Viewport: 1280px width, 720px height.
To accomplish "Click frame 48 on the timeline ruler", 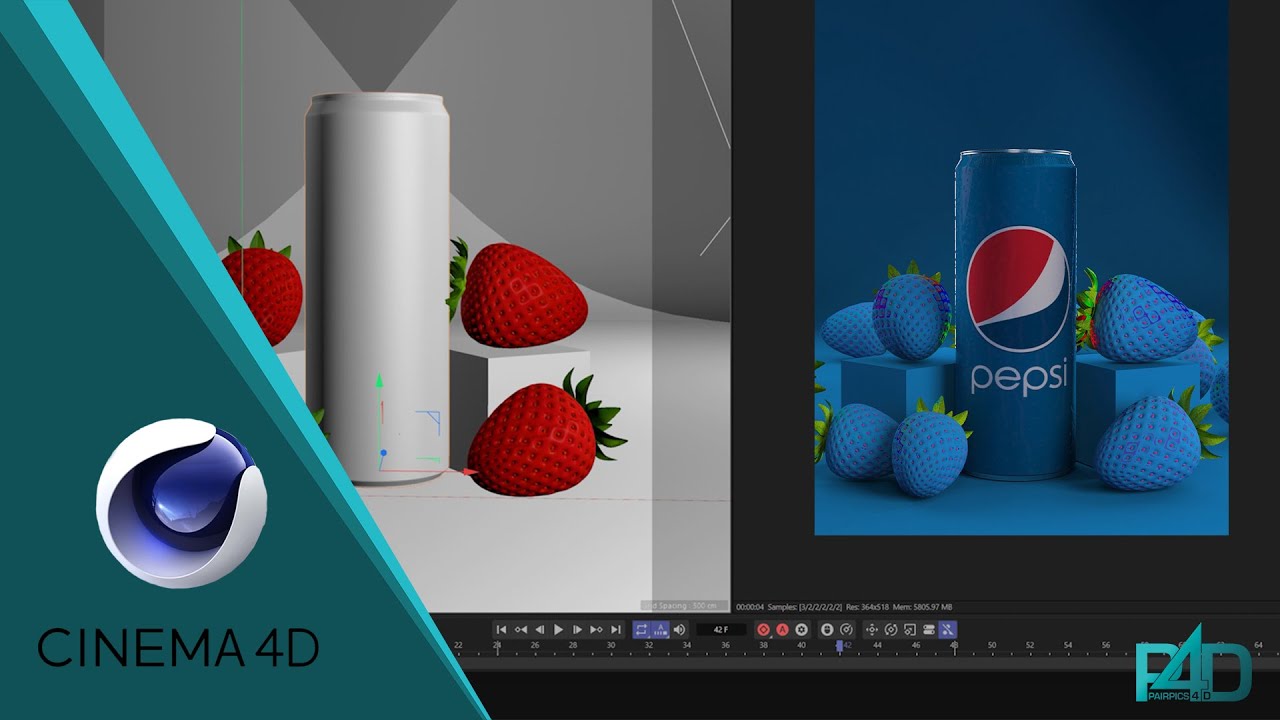I will tap(954, 646).
